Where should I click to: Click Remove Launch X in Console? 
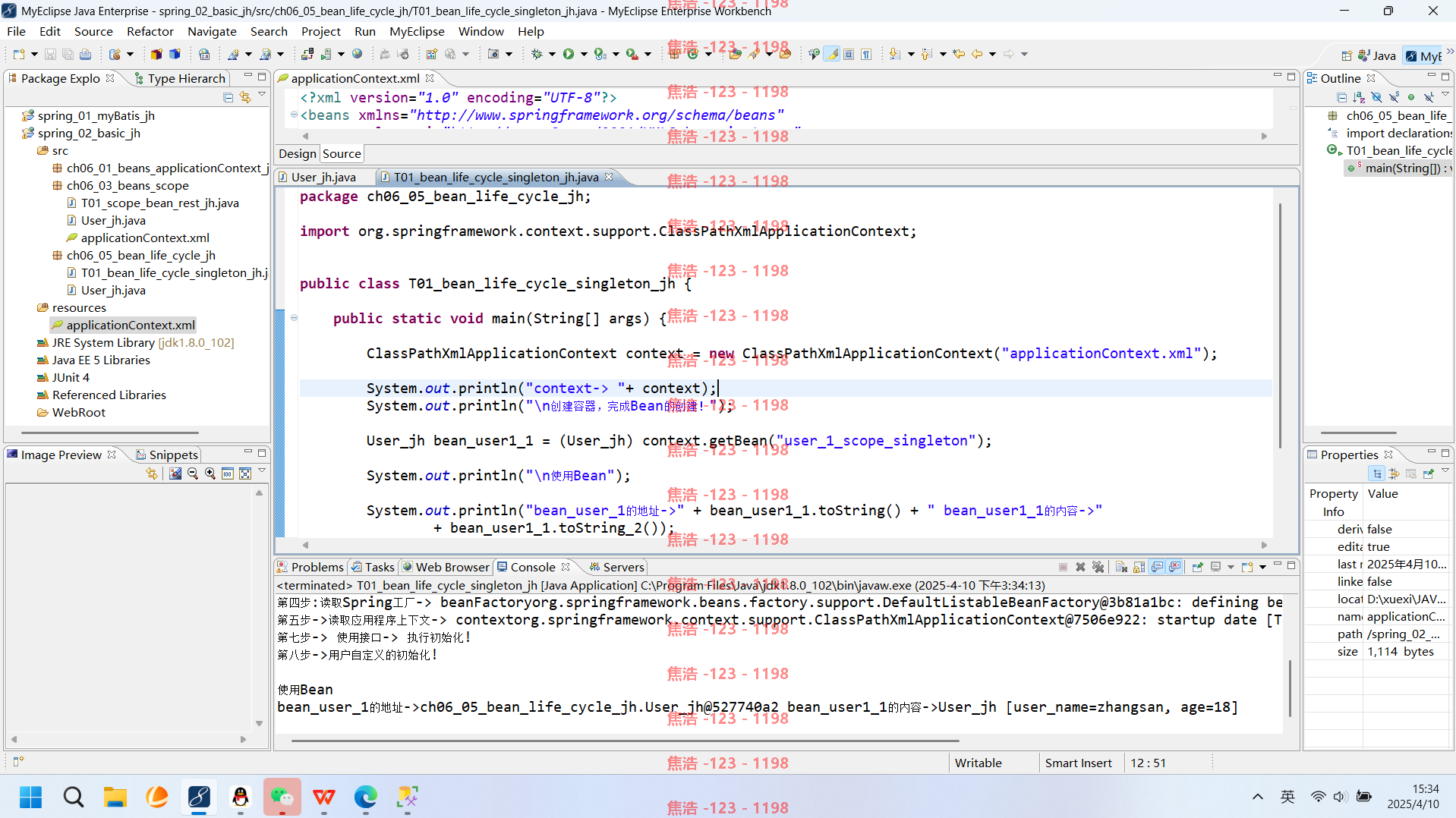[x=1081, y=567]
